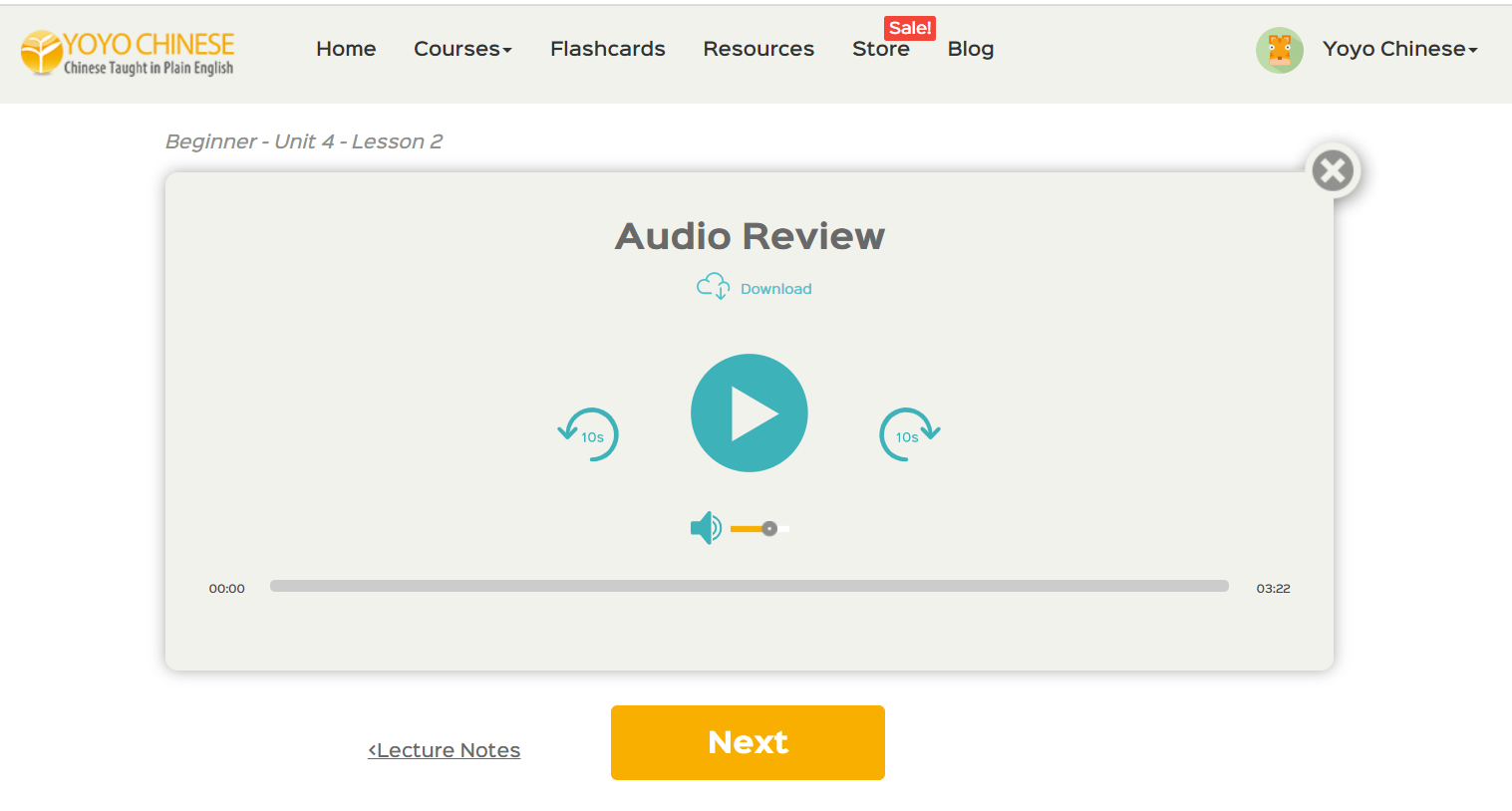Click the red Sale! badge
Image resolution: width=1512 pixels, height=811 pixels.
tap(909, 28)
